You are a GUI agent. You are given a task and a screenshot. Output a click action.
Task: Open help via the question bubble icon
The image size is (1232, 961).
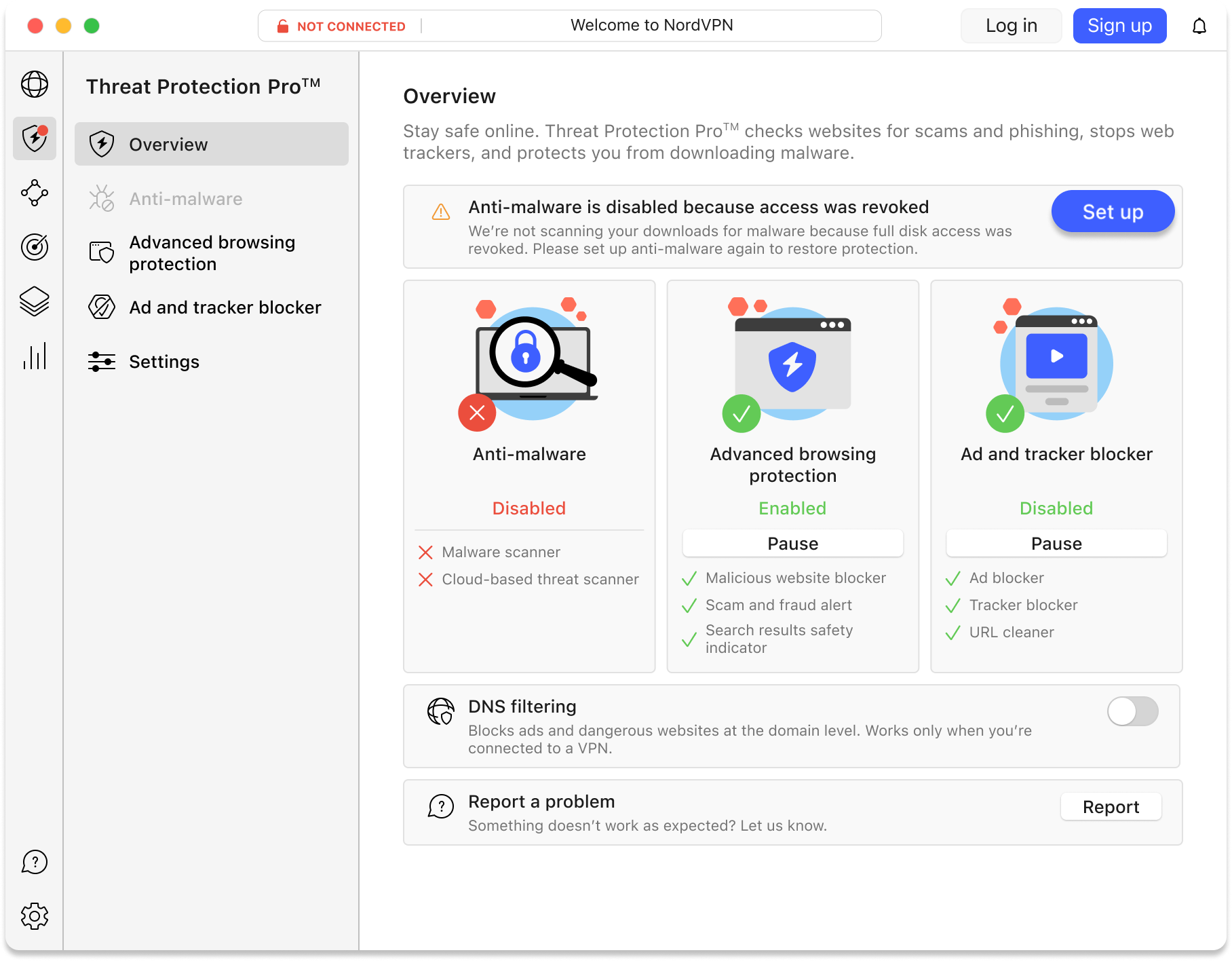(35, 862)
